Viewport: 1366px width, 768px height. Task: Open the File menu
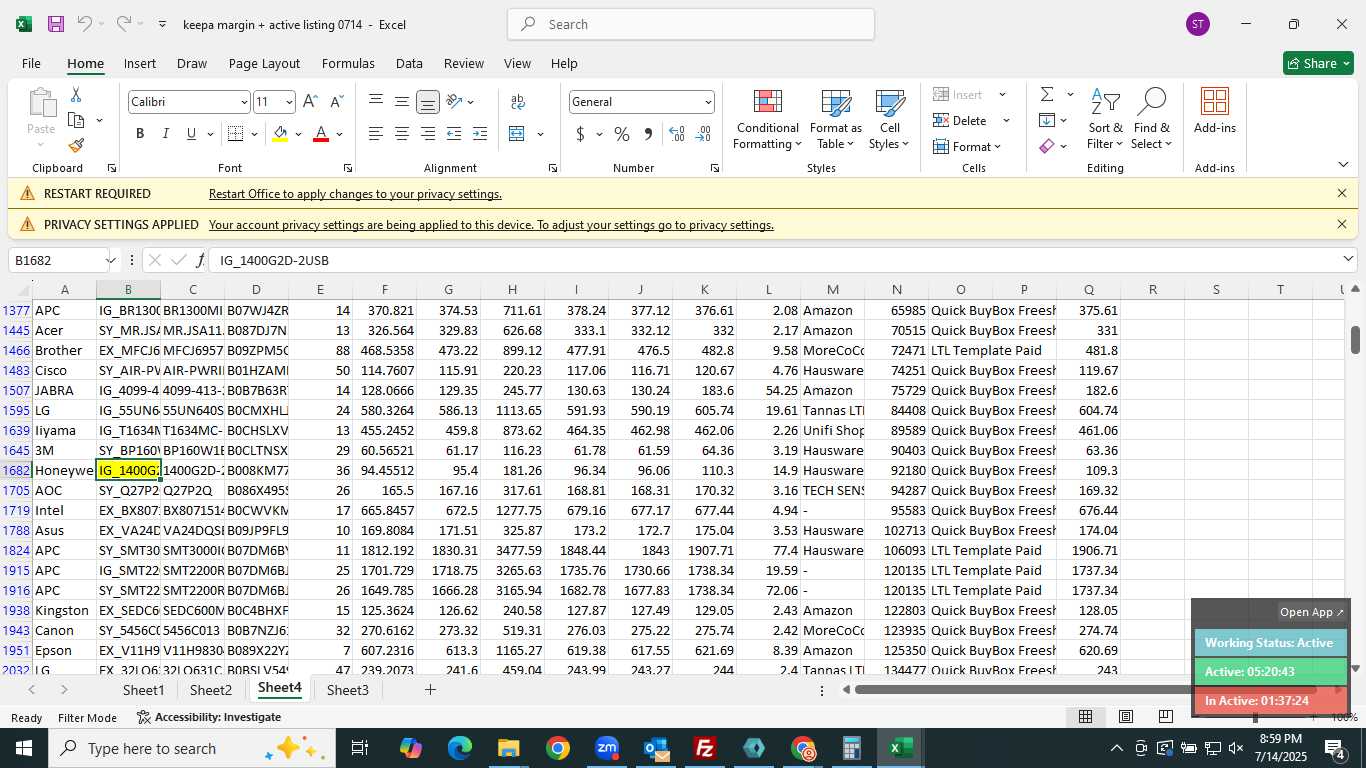coord(31,63)
